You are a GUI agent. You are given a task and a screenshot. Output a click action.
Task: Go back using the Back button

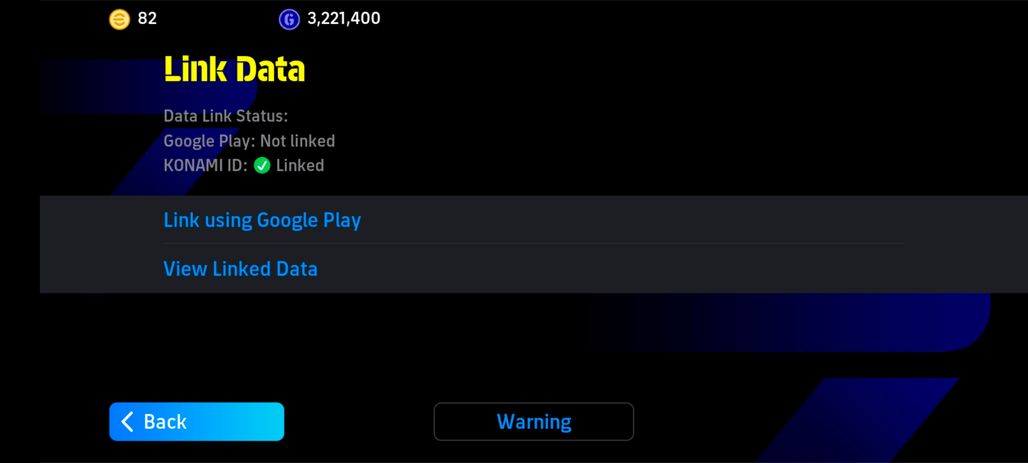[x=197, y=422]
